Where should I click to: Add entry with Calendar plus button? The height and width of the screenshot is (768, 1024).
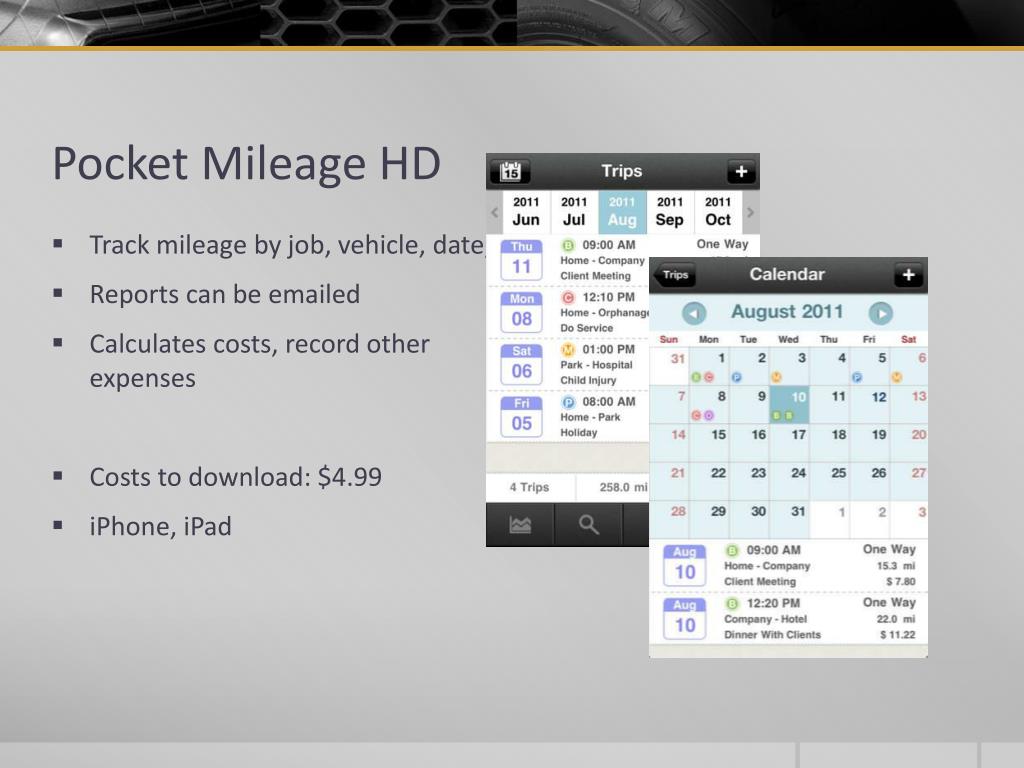point(908,275)
